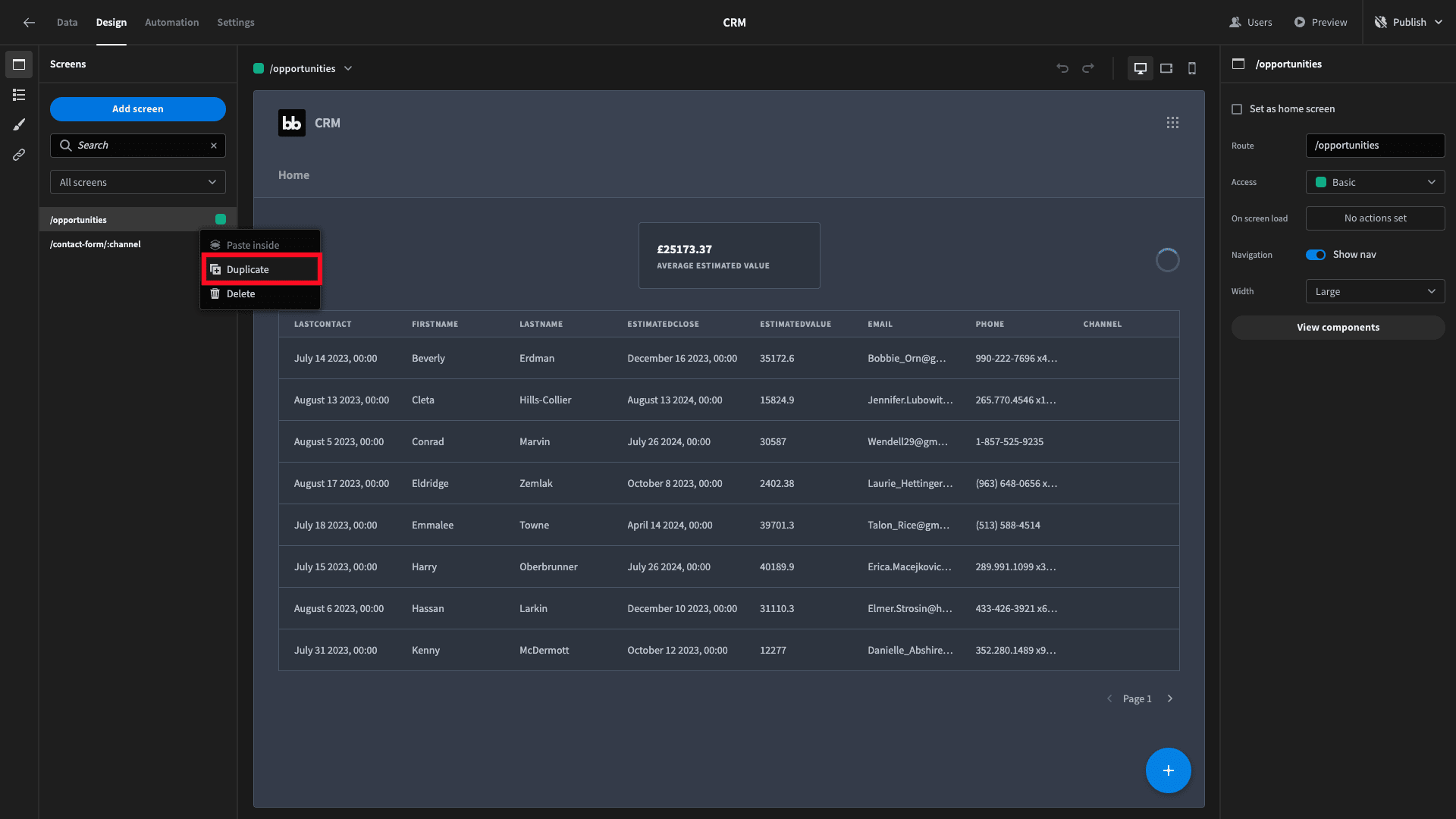
Task: Open the Navigation link sidebar icon
Action: pyautogui.click(x=19, y=155)
